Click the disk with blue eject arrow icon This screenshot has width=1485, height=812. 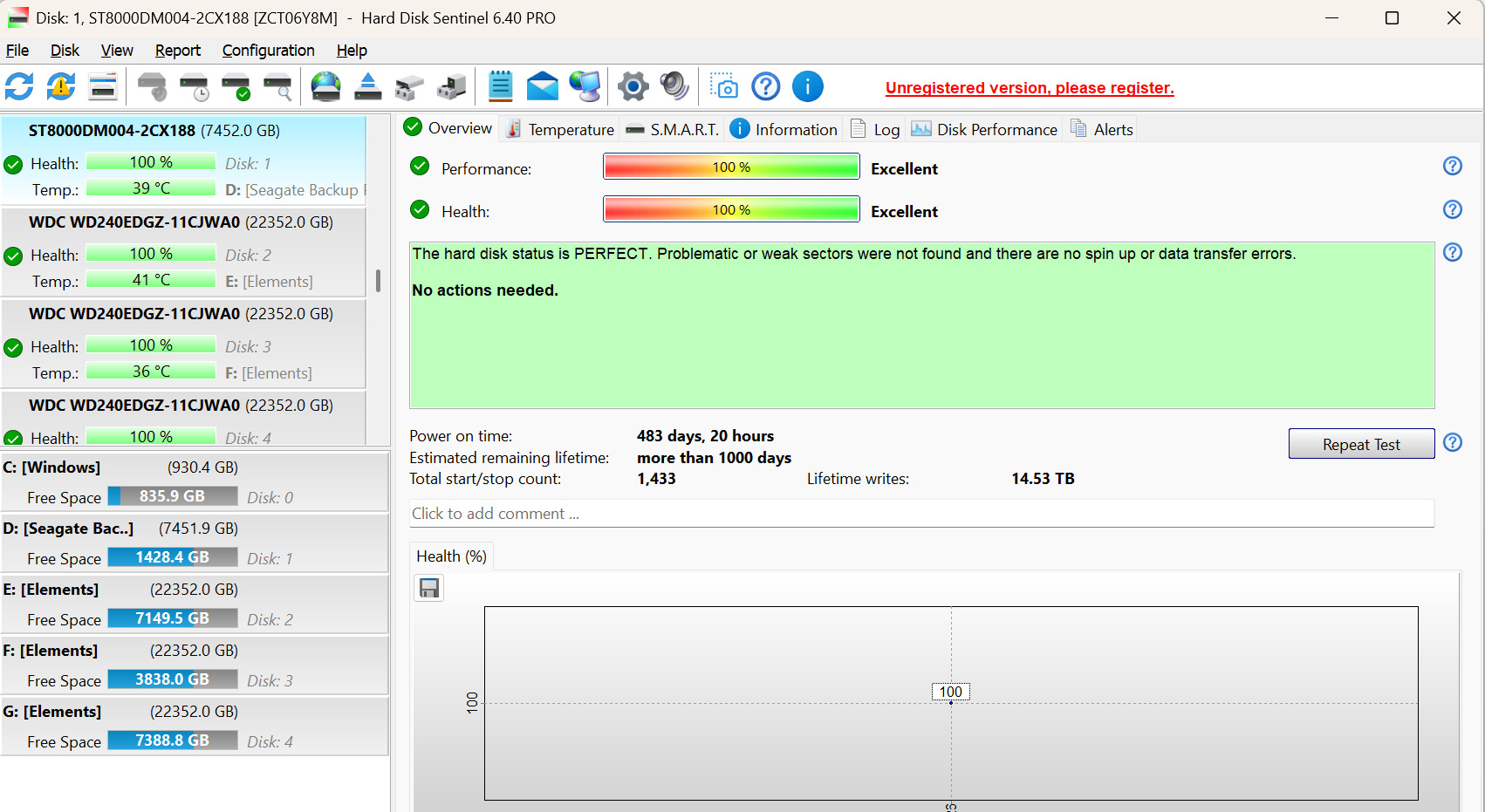pyautogui.click(x=368, y=86)
